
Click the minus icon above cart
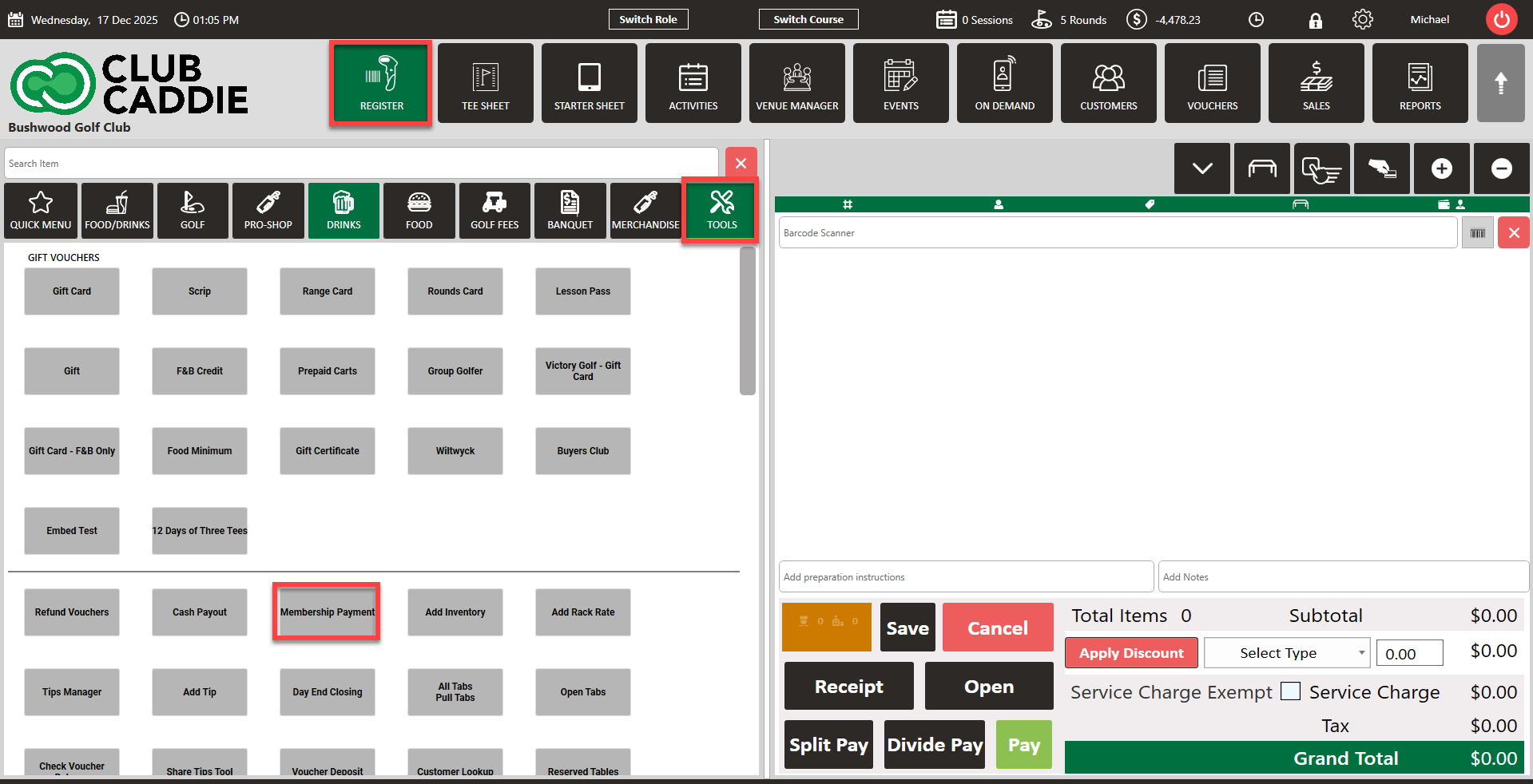tap(1501, 168)
